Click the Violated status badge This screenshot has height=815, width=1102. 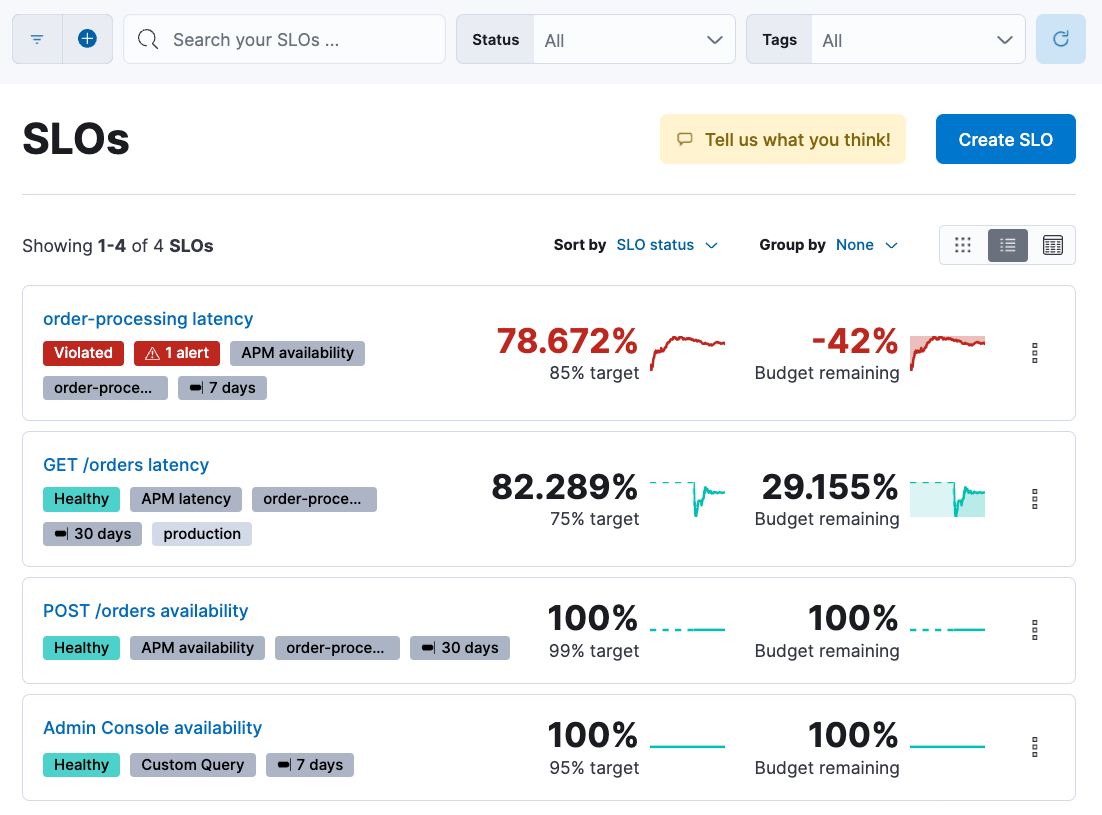[83, 352]
